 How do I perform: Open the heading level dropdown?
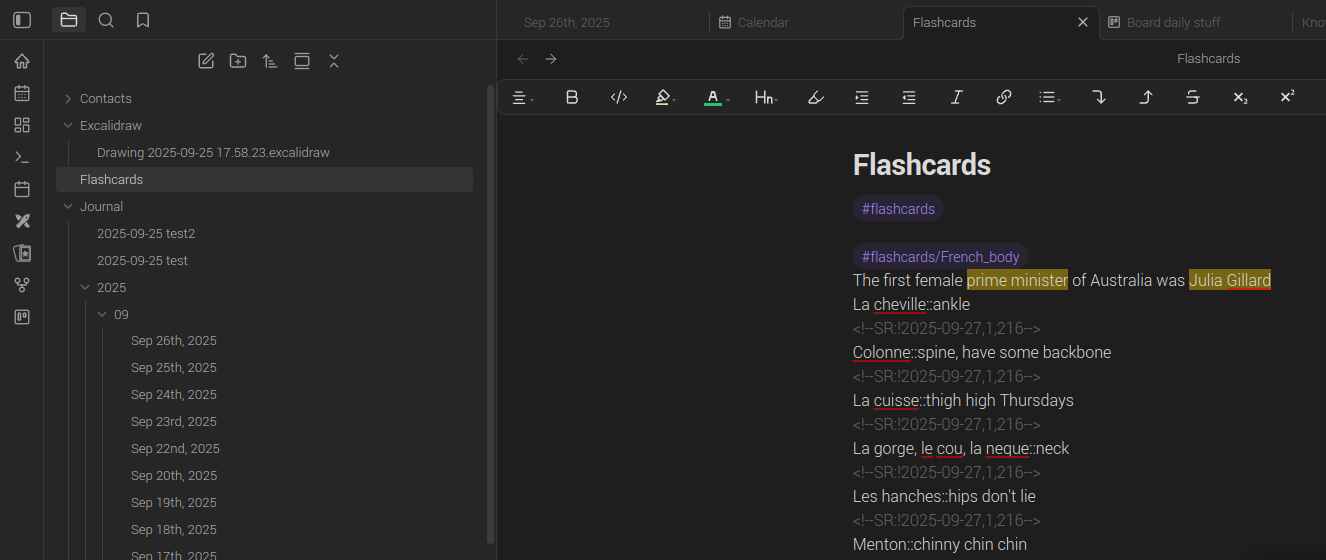pos(765,97)
